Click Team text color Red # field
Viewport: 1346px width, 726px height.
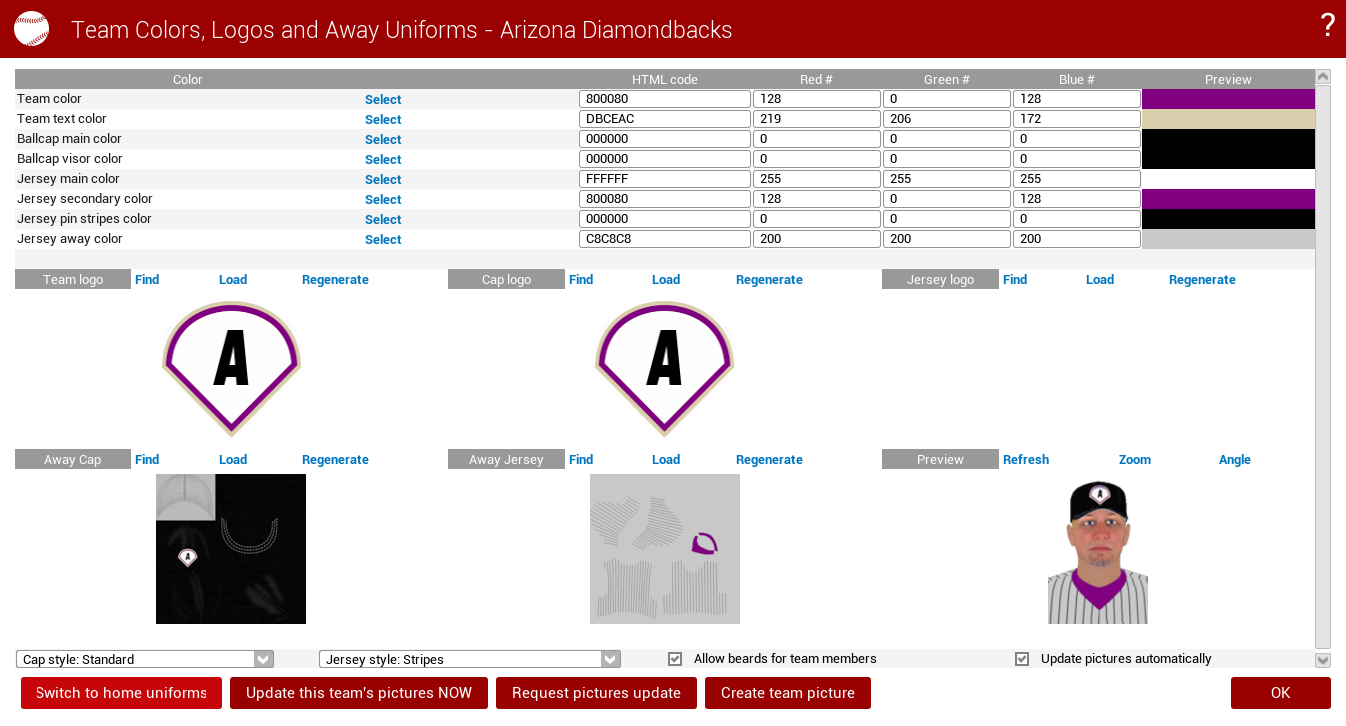click(817, 119)
